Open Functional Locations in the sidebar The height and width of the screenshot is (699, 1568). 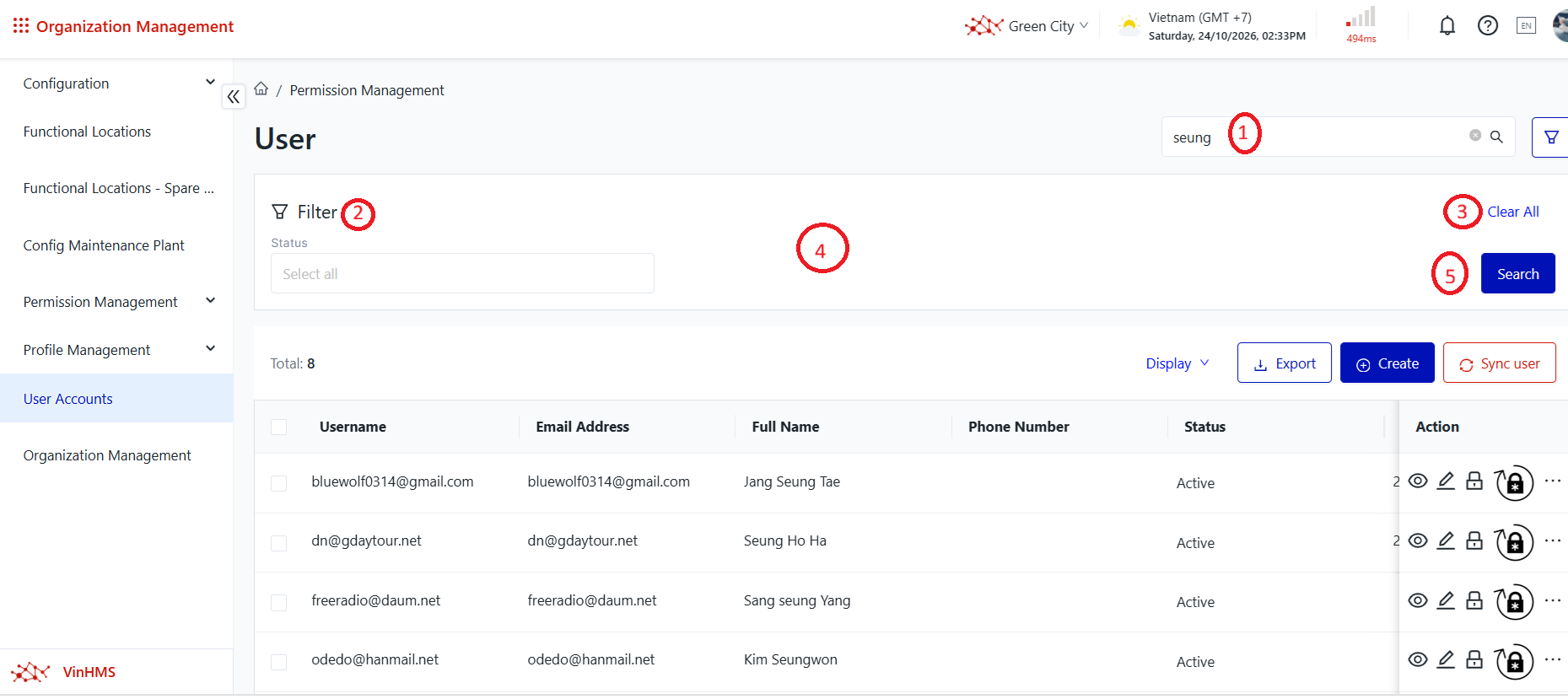click(87, 132)
